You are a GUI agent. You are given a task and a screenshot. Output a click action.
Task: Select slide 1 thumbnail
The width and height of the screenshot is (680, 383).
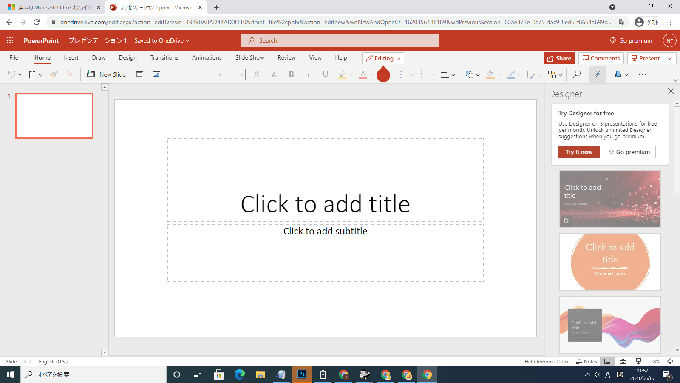pyautogui.click(x=54, y=116)
